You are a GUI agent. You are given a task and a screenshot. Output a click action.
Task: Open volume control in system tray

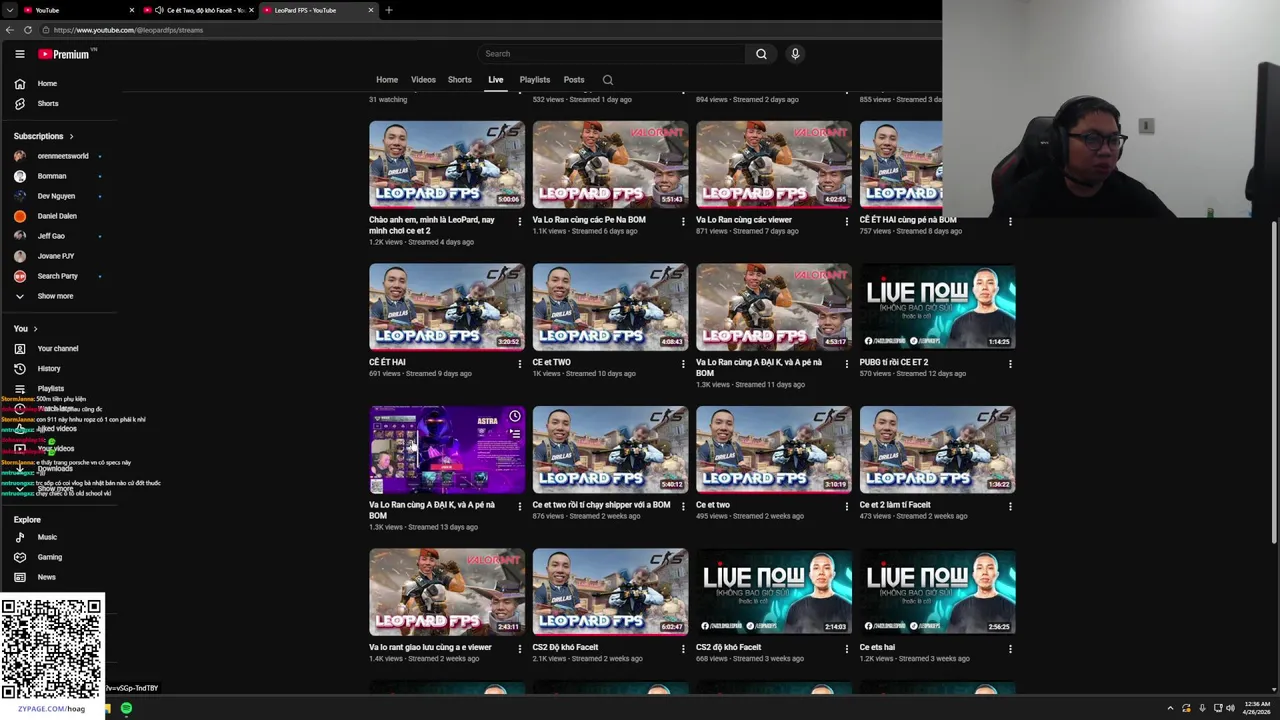[x=1230, y=708]
